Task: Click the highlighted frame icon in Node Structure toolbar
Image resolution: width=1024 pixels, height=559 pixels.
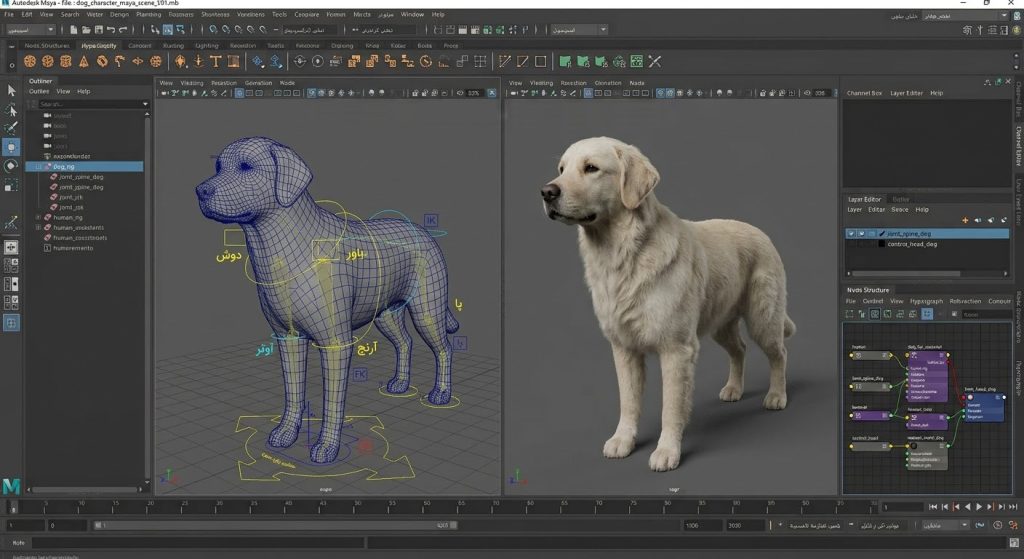Action: click(x=927, y=314)
